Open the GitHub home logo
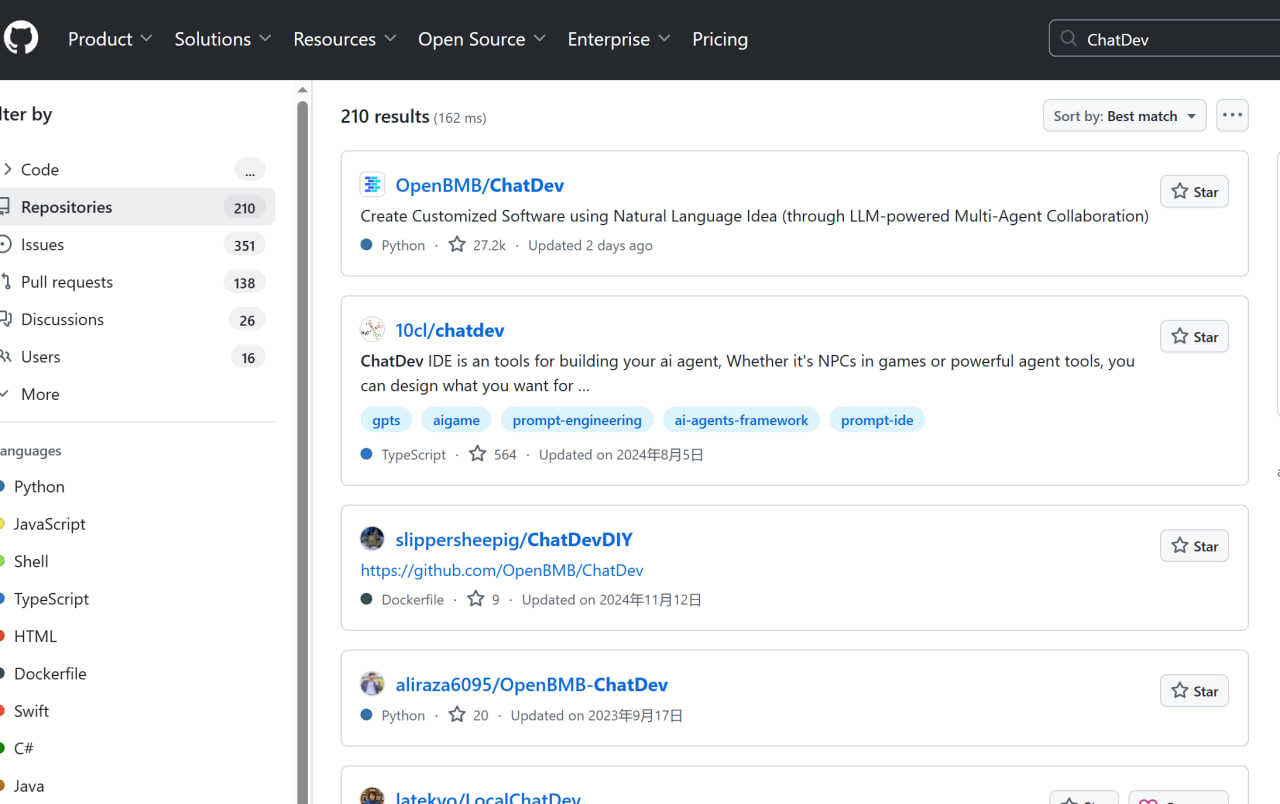The image size is (1280, 804). (x=20, y=39)
